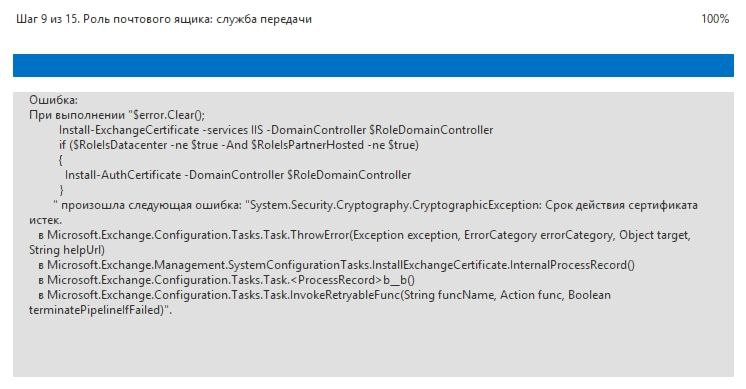746x389 pixels.
Task: Click the CryptographicException error message line
Action: coord(375,205)
